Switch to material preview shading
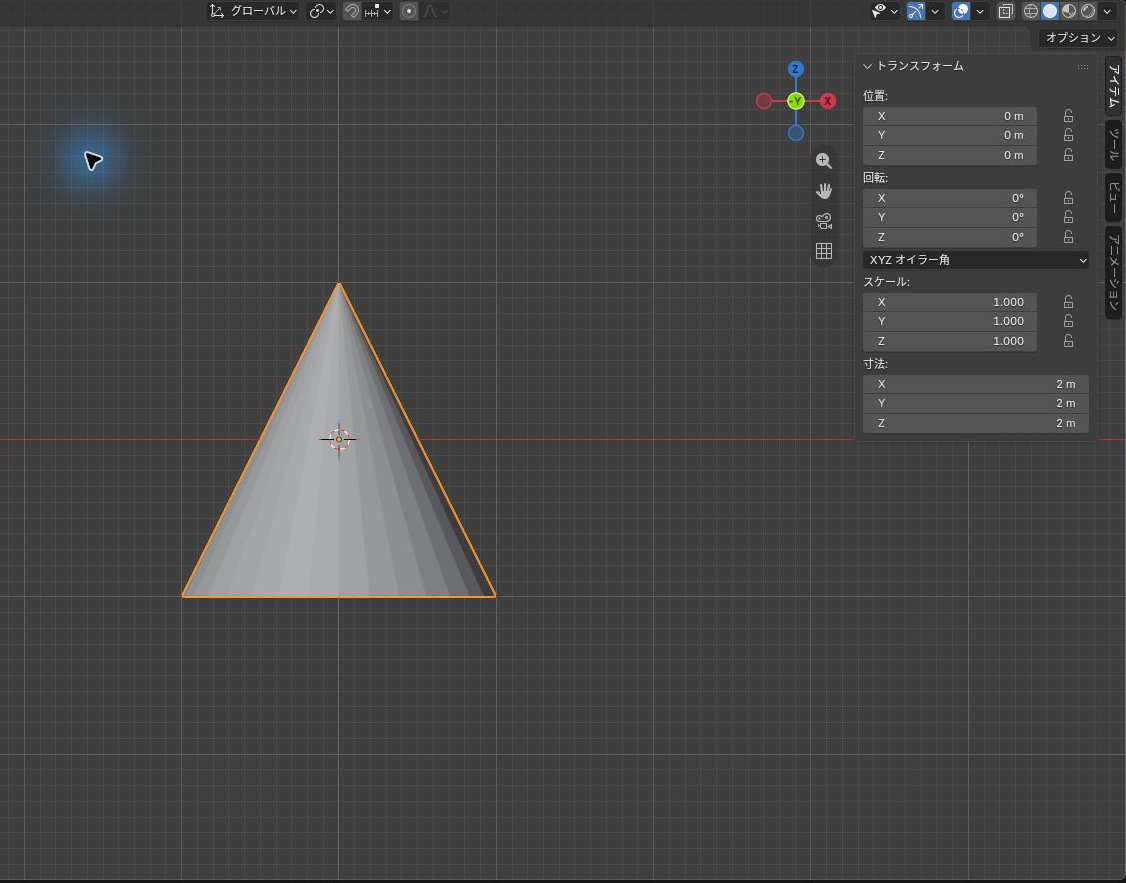Image resolution: width=1126 pixels, height=883 pixels. (x=1069, y=11)
